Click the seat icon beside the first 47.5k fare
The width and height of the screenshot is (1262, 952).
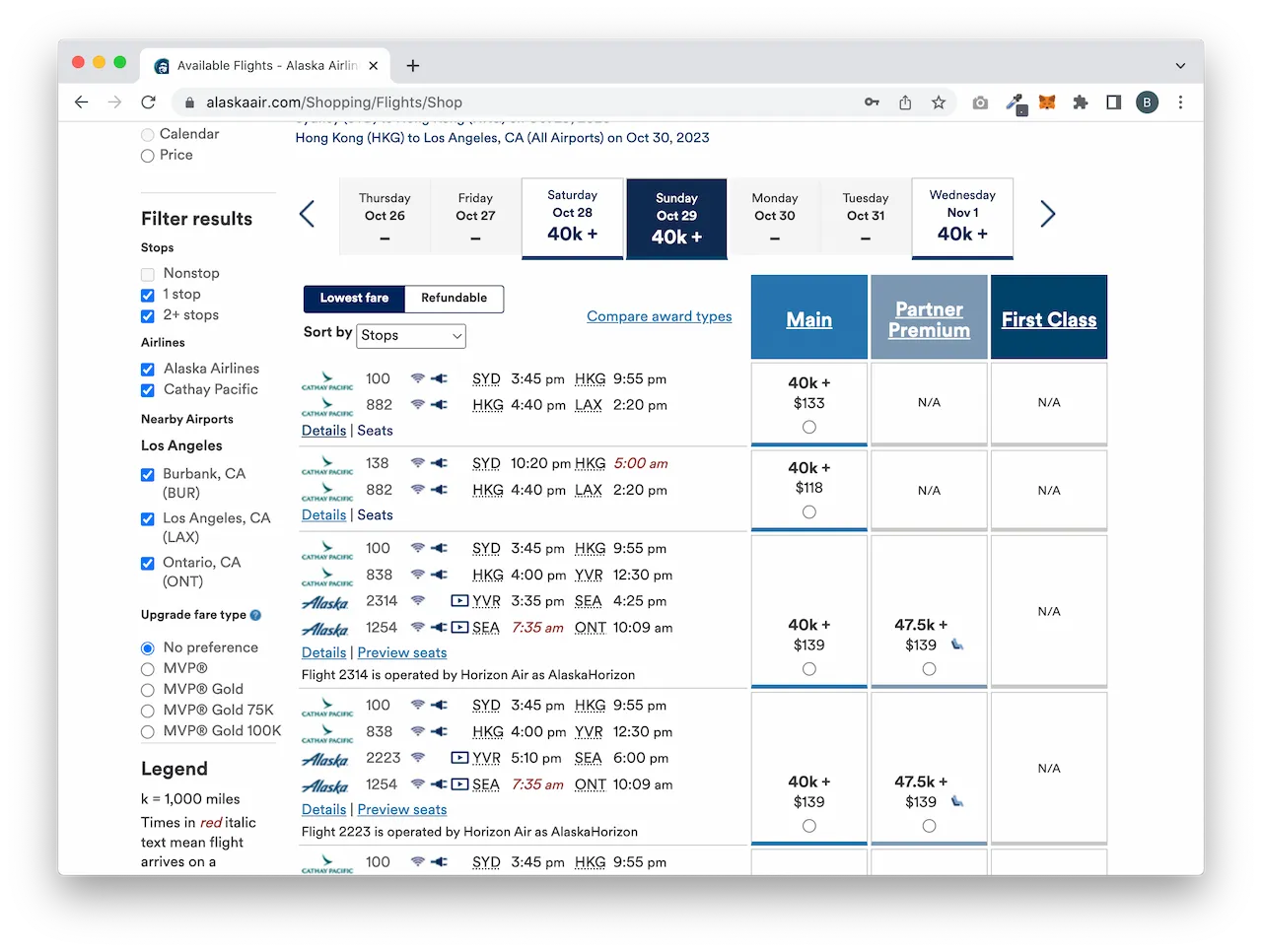956,645
